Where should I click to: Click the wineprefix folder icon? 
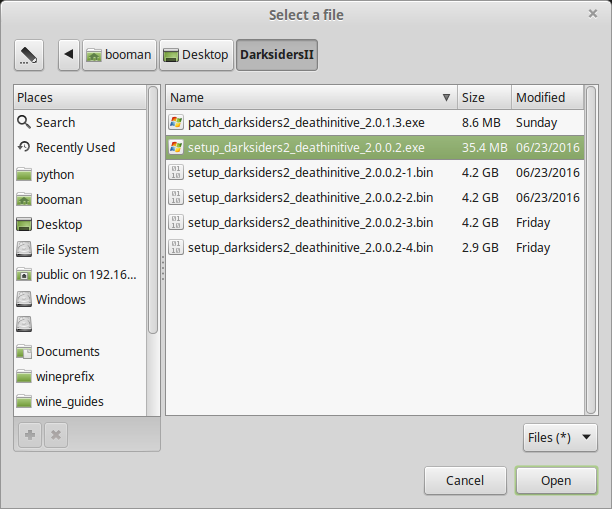[x=24, y=376]
